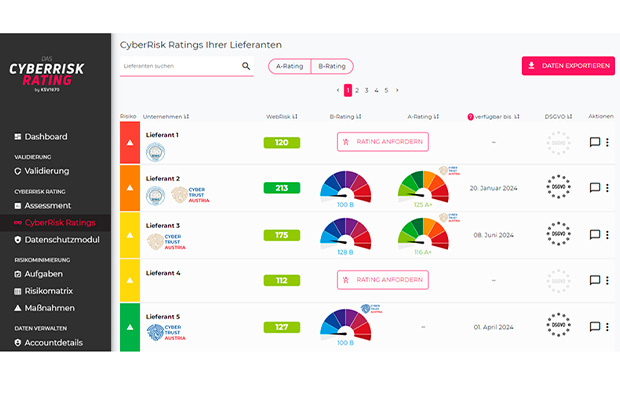Viewport: 620px width, 402px height.
Task: Open Dashboard in the sidebar
Action: pyautogui.click(x=46, y=137)
